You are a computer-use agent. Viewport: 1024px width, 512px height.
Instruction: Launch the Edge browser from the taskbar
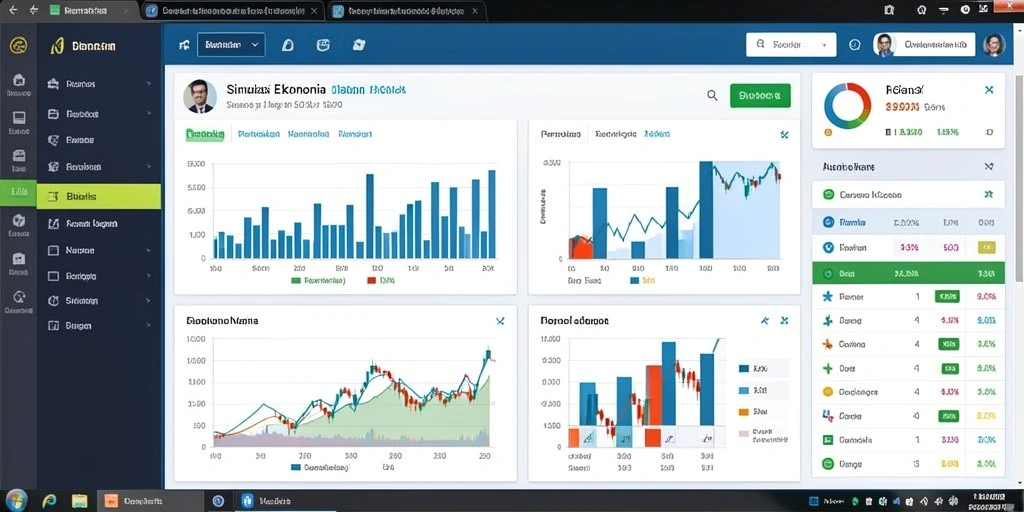[50, 501]
